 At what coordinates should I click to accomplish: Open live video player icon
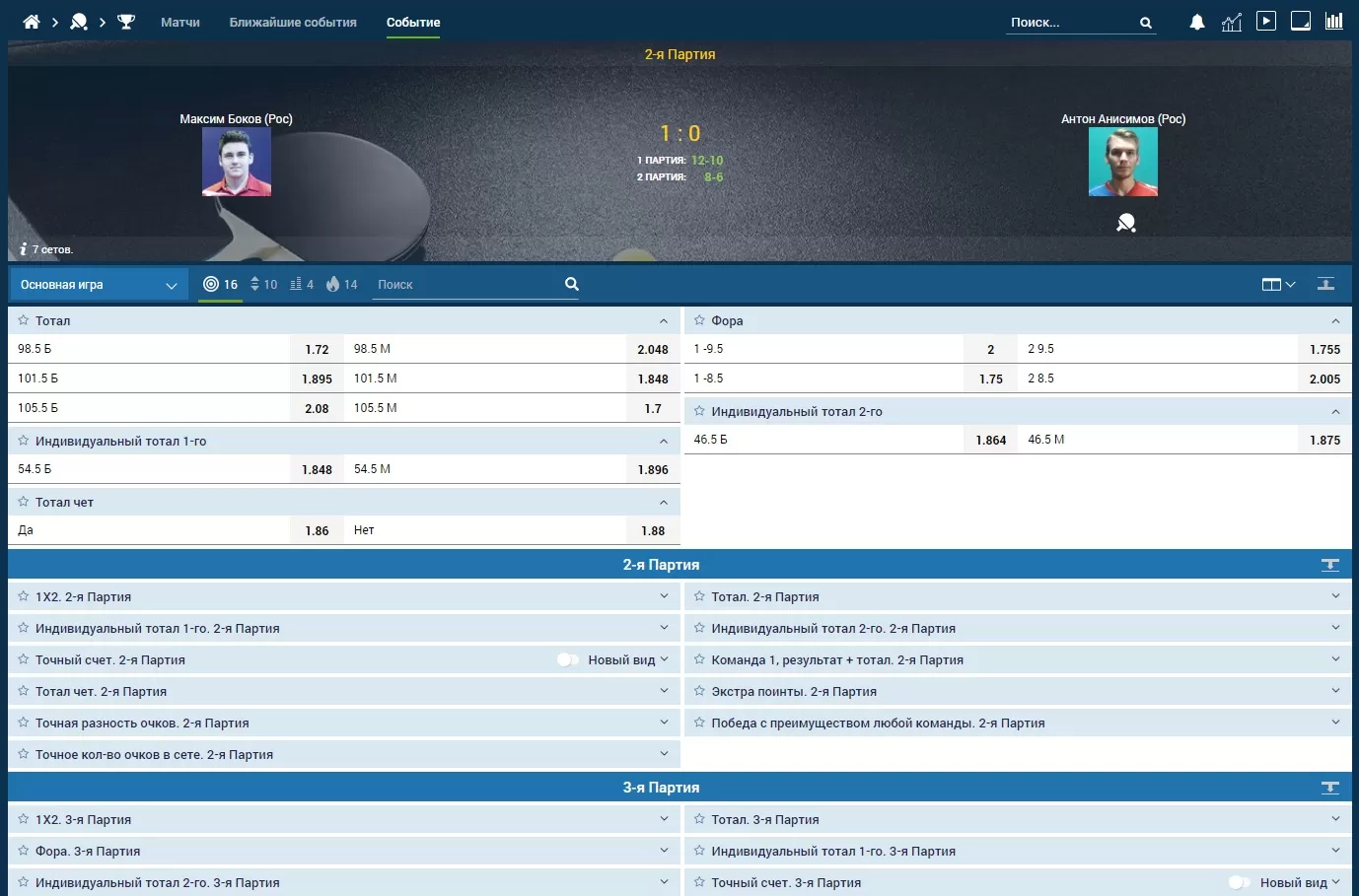pyautogui.click(x=1266, y=21)
